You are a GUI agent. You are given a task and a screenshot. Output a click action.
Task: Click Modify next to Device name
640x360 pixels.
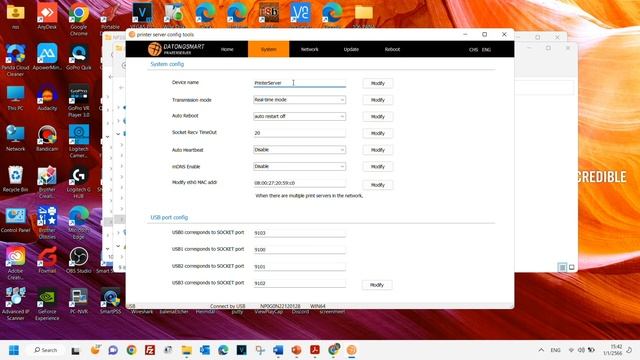[x=378, y=83]
